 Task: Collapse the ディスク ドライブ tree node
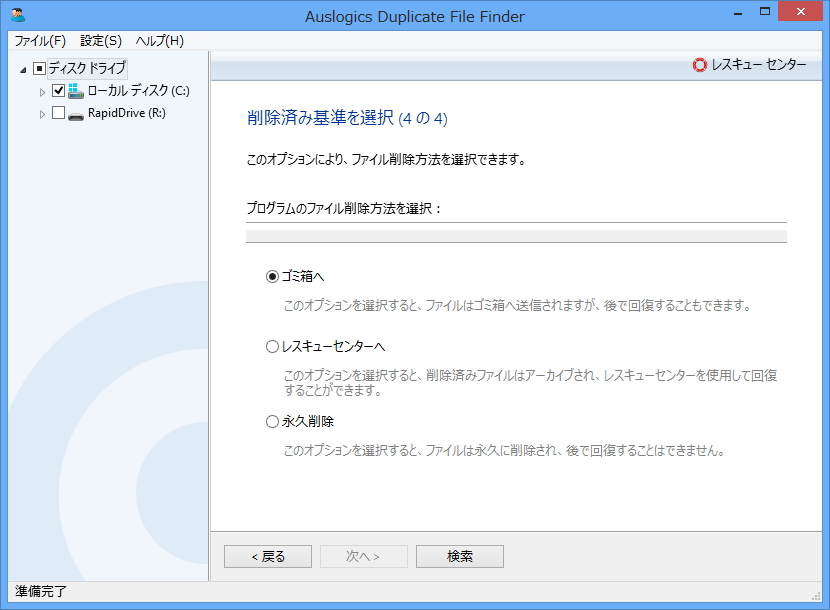pos(23,69)
